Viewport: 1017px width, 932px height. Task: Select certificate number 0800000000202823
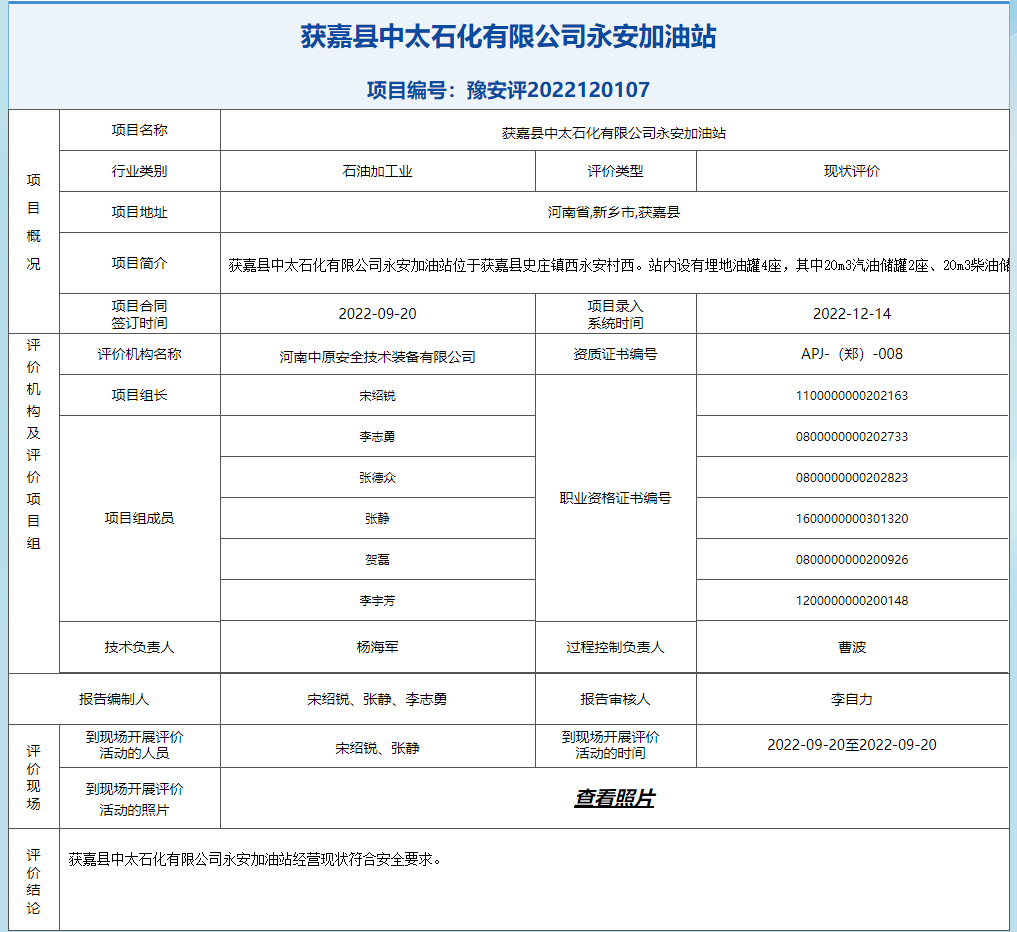852,477
